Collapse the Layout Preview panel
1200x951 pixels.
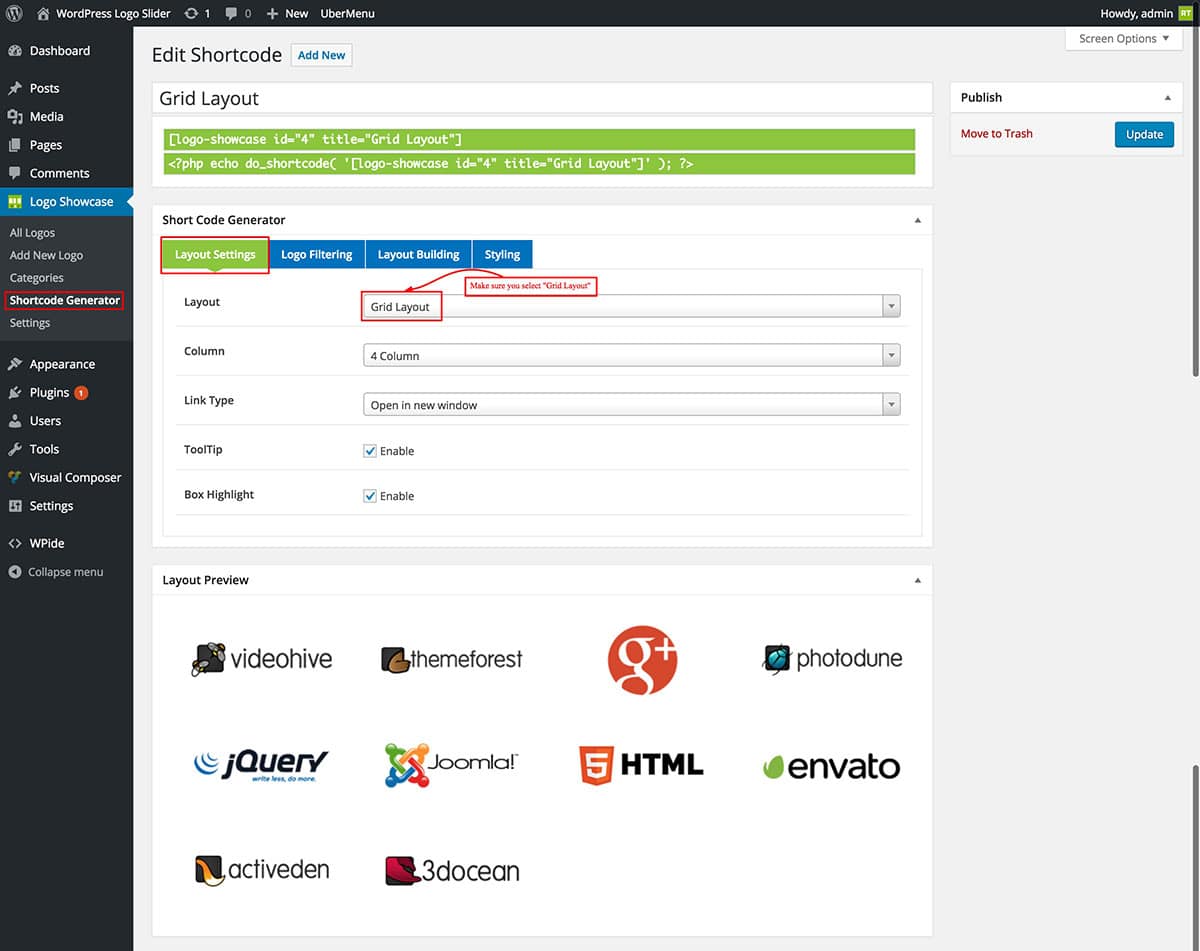coord(918,580)
